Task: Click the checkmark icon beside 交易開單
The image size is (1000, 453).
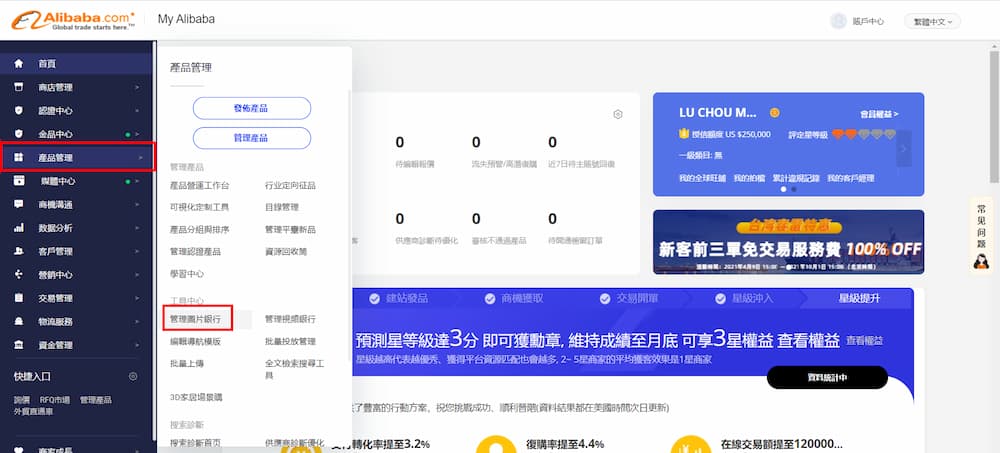Action: [x=605, y=299]
